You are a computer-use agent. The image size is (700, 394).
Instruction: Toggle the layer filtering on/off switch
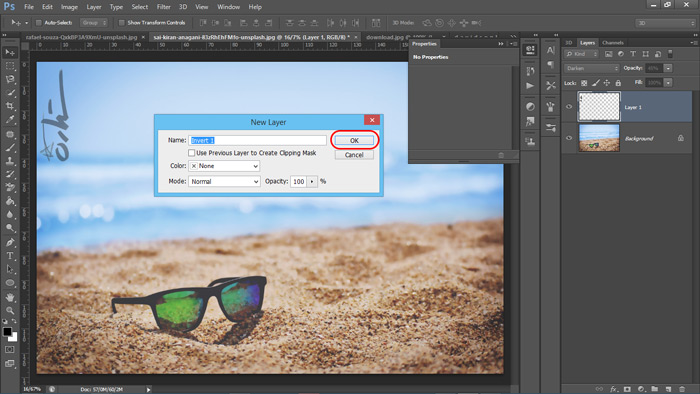[670, 54]
